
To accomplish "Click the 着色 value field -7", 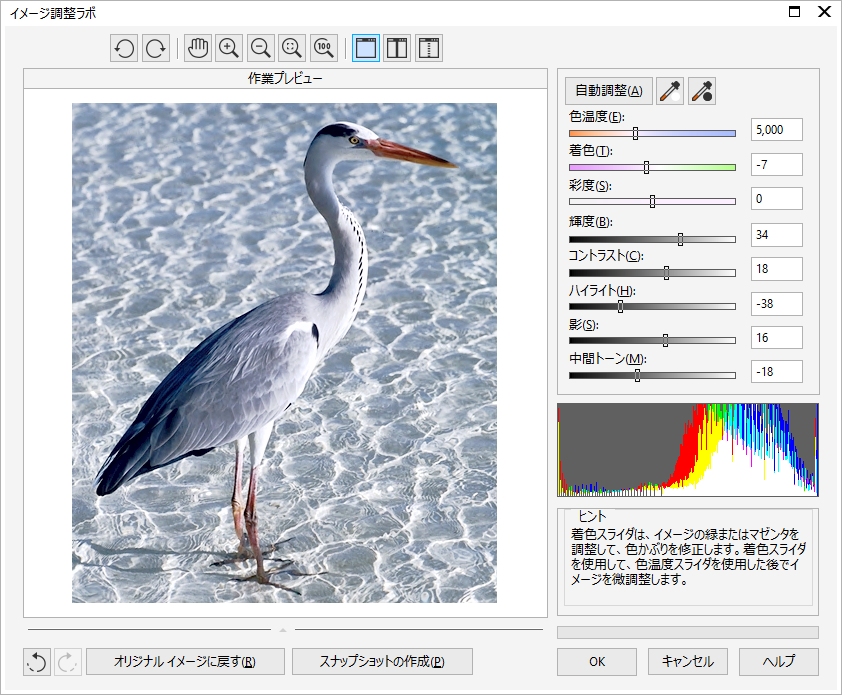I will coord(776,164).
